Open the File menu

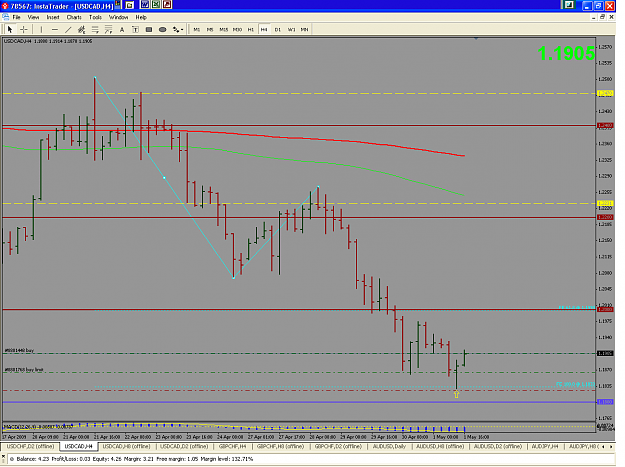(x=16, y=17)
